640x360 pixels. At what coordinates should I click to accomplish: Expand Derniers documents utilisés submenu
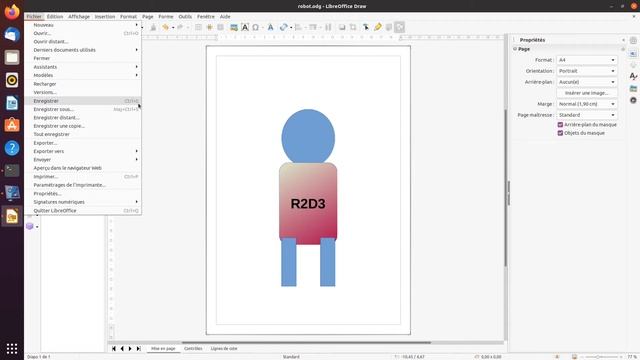(x=83, y=50)
